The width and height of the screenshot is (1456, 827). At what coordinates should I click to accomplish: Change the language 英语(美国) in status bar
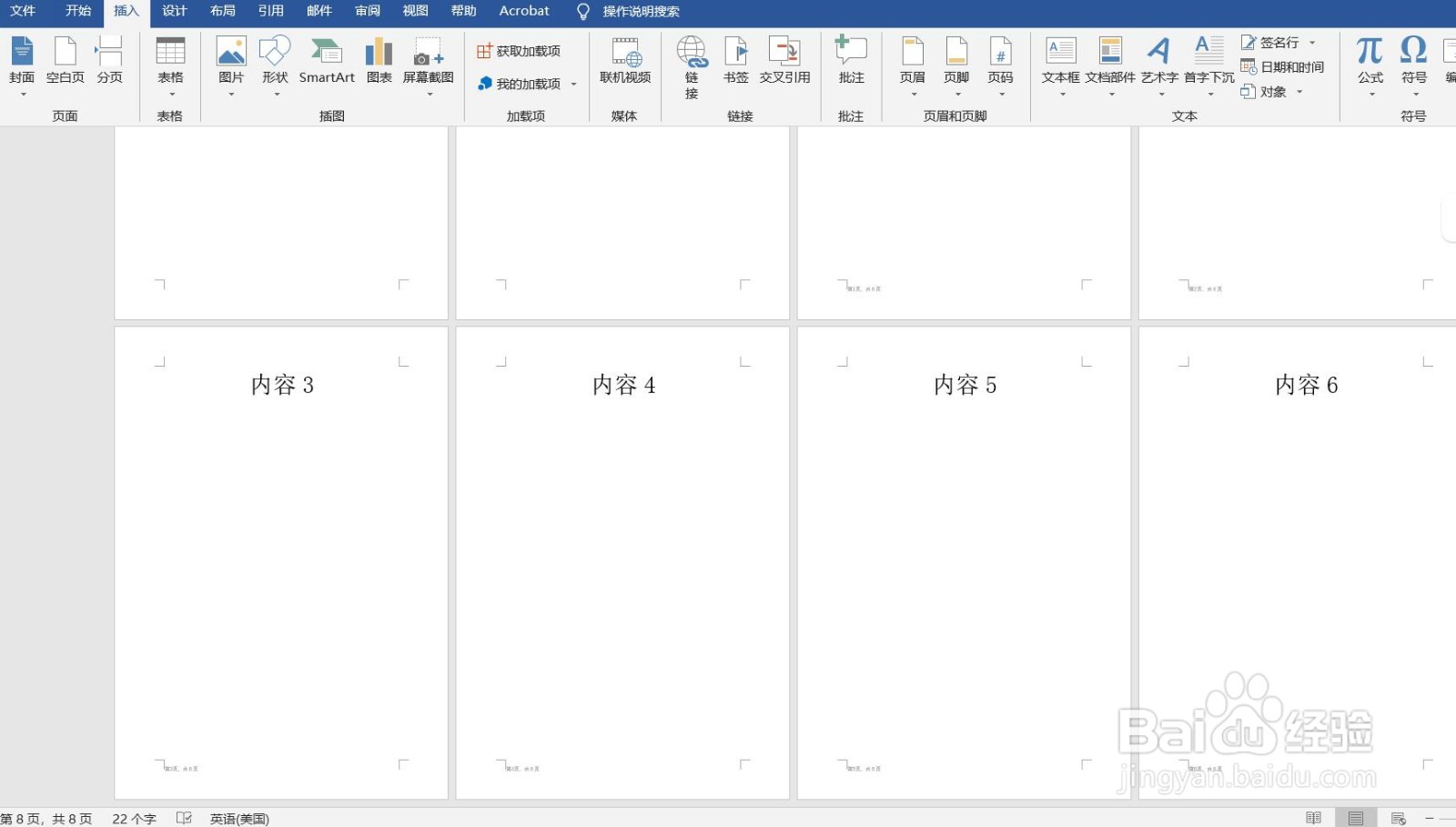tap(239, 819)
